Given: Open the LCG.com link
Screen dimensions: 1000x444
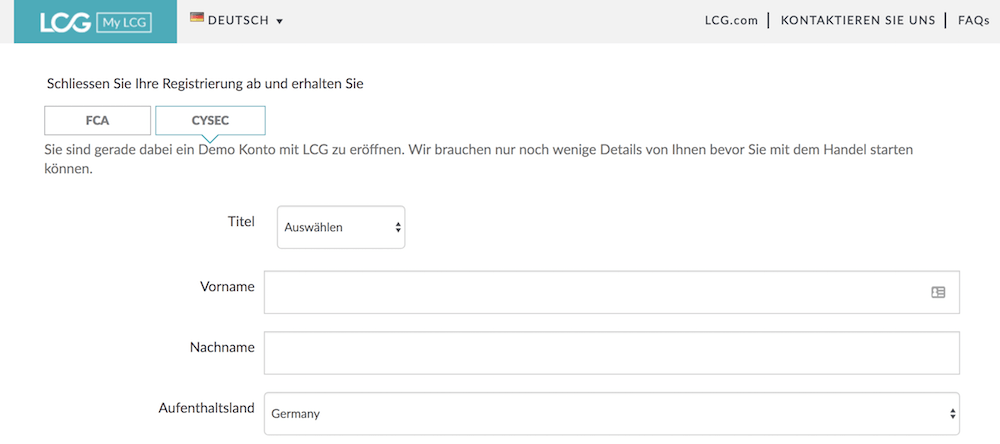Looking at the screenshot, I should (731, 20).
